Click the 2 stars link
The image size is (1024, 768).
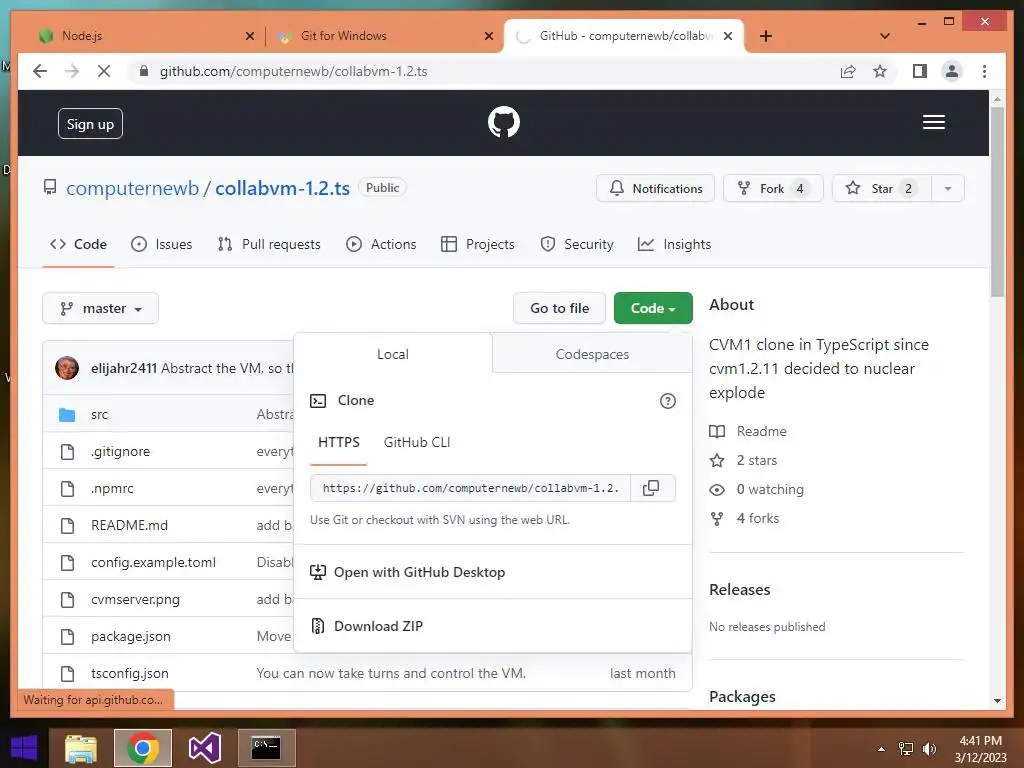[744, 460]
